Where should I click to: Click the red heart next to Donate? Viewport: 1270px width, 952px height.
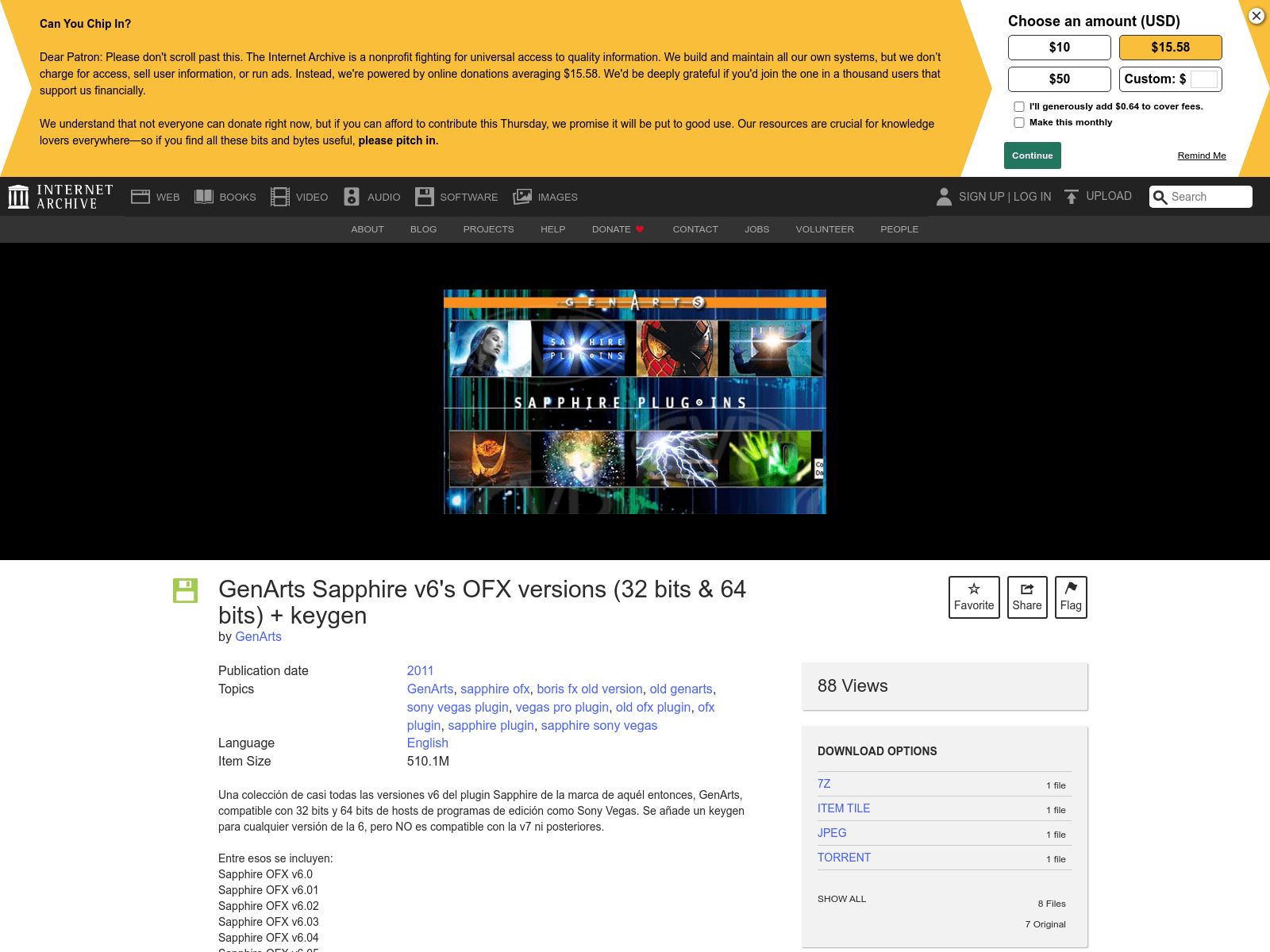coord(640,229)
